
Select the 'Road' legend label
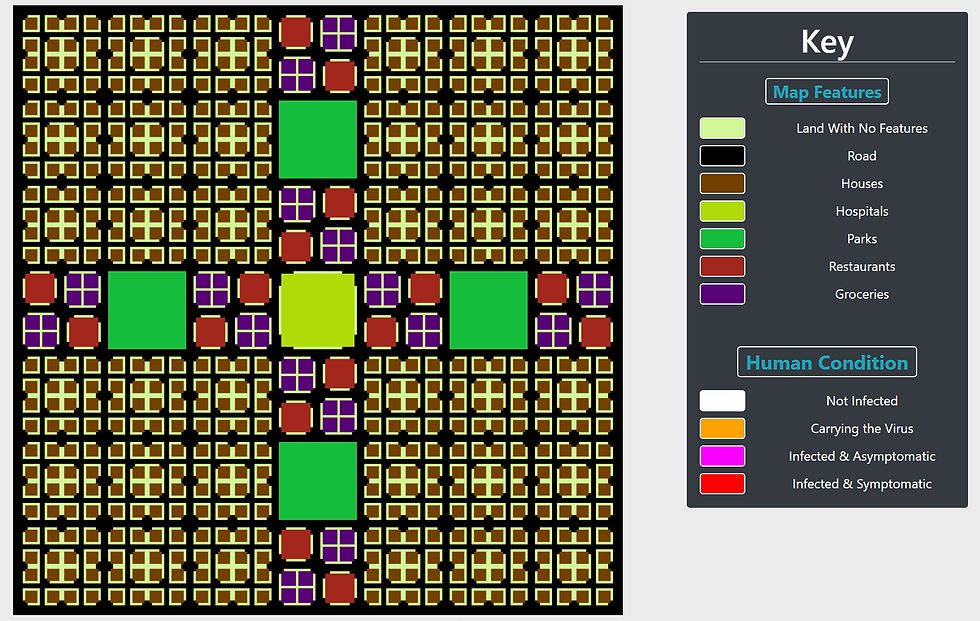(862, 156)
